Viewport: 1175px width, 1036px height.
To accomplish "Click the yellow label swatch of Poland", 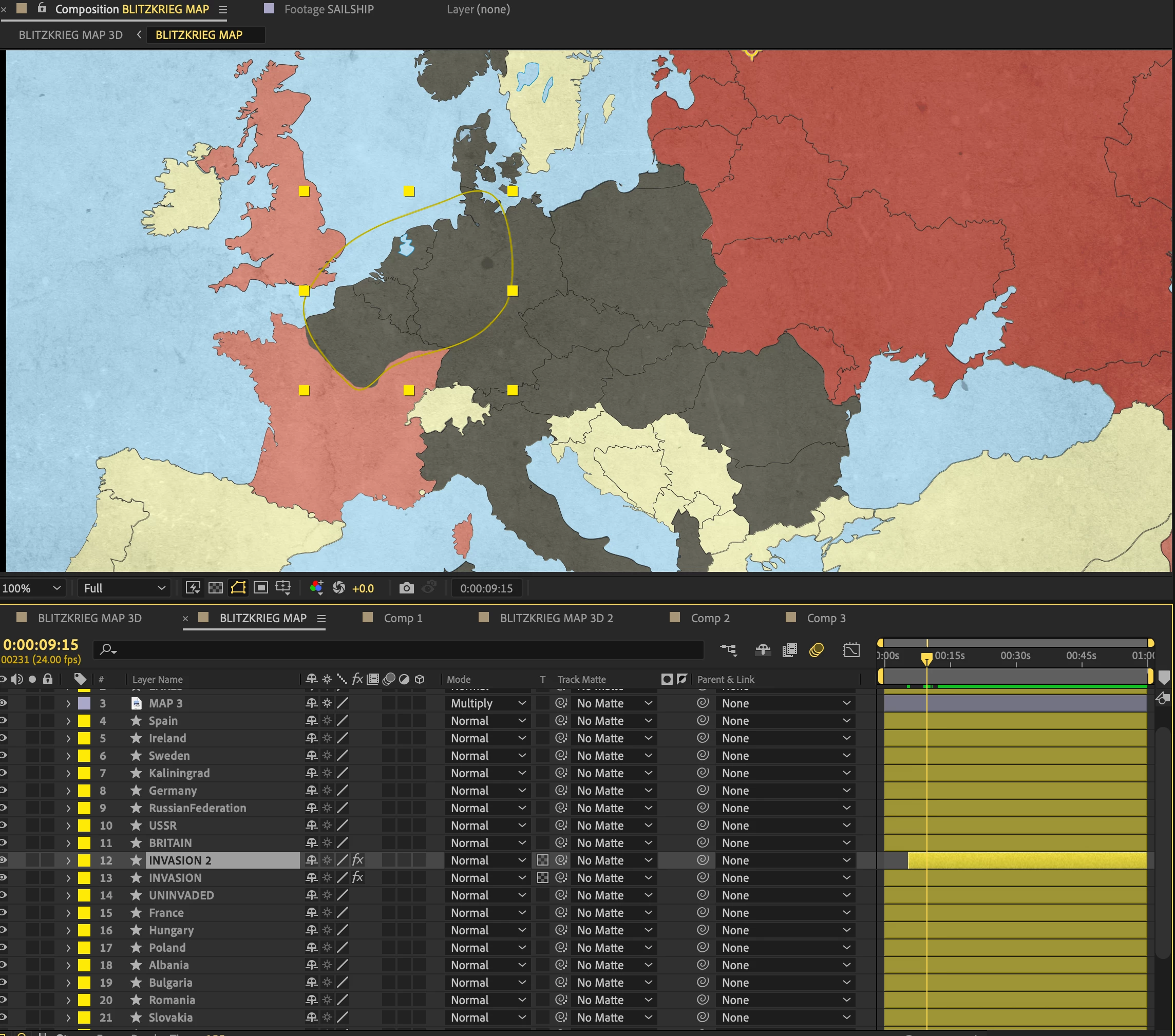I will tap(85, 948).
